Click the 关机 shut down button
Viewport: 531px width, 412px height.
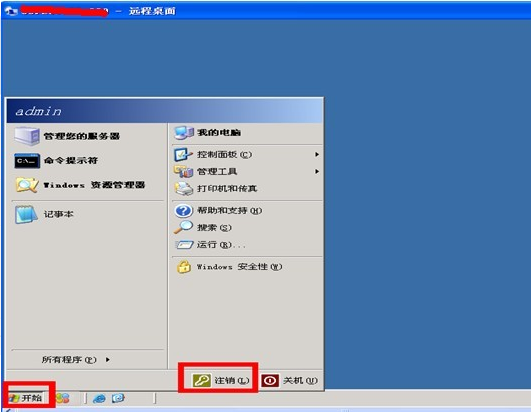point(290,381)
